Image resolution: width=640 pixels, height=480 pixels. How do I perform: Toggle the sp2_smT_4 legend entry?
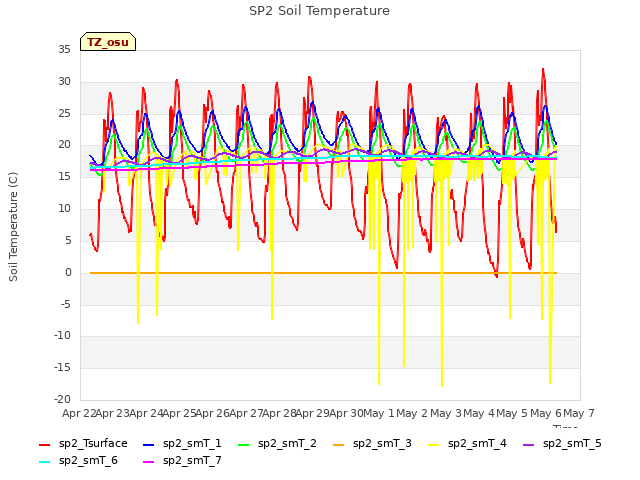(467, 443)
